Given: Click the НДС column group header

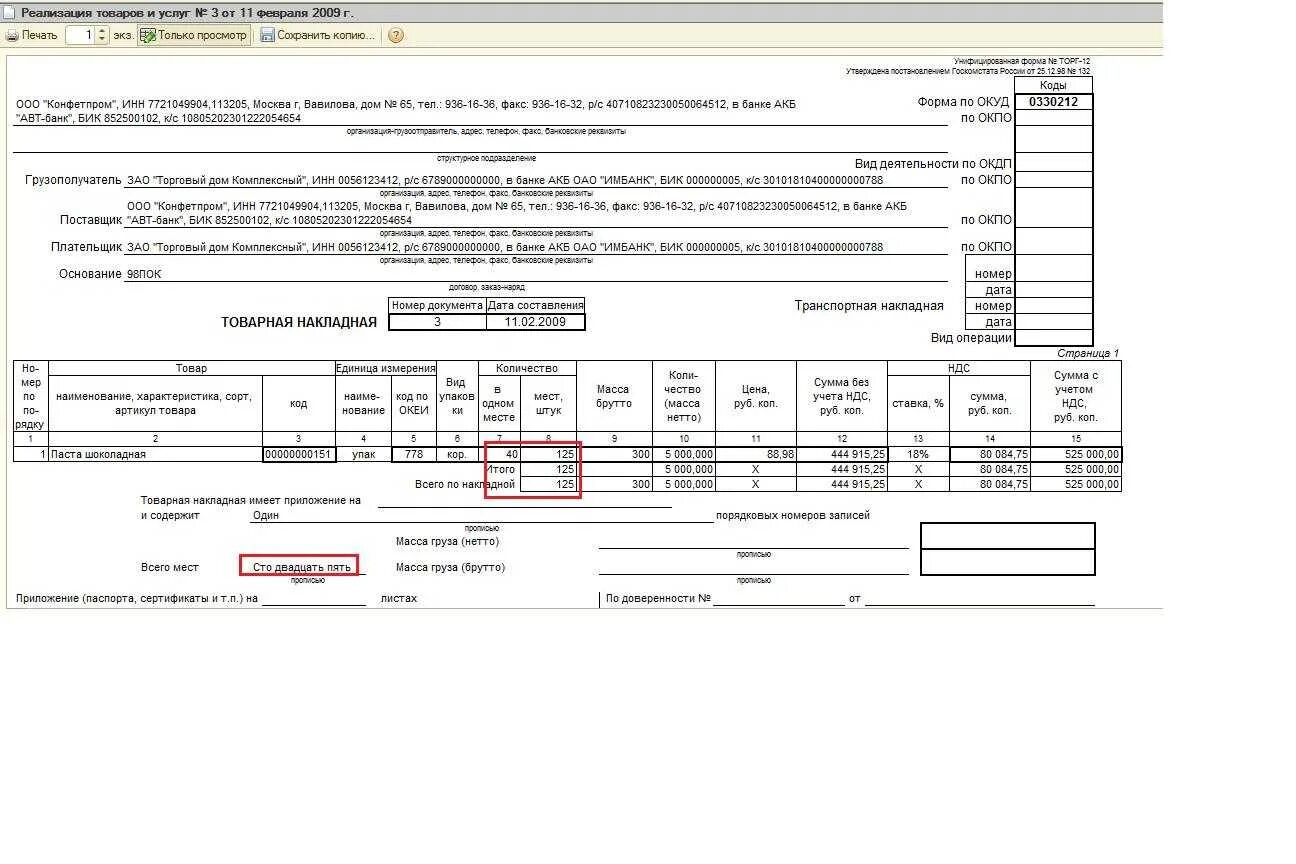Looking at the screenshot, I should coord(959,369).
